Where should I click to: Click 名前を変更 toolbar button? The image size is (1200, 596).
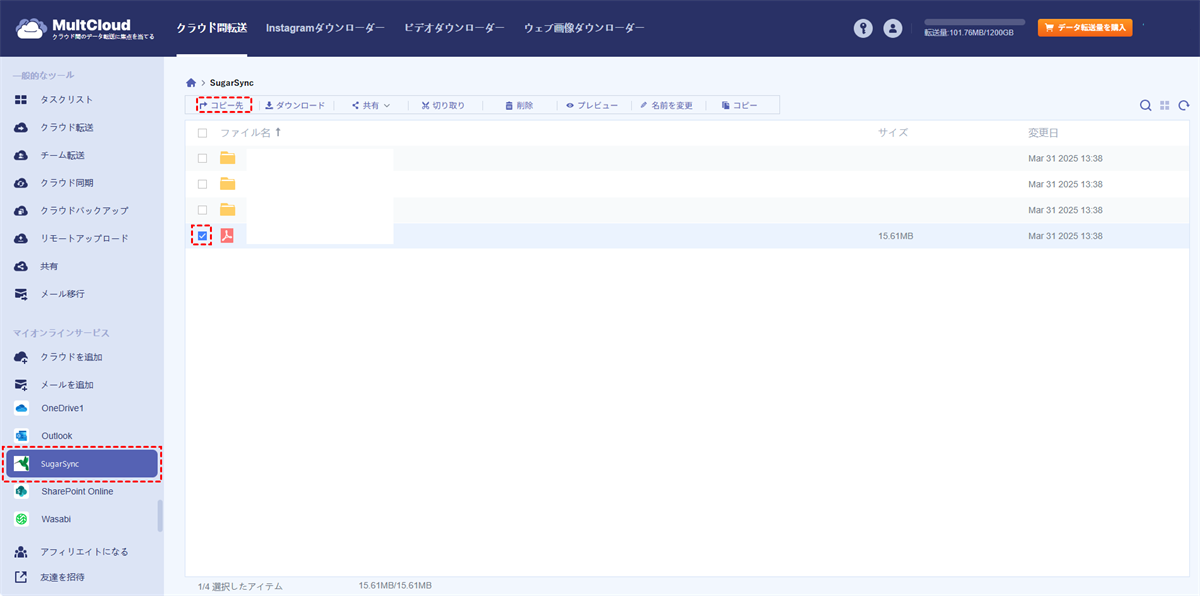click(667, 105)
